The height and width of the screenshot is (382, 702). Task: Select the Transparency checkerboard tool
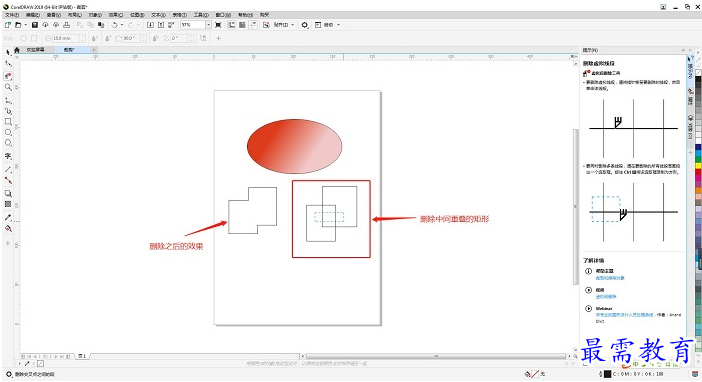coord(8,204)
